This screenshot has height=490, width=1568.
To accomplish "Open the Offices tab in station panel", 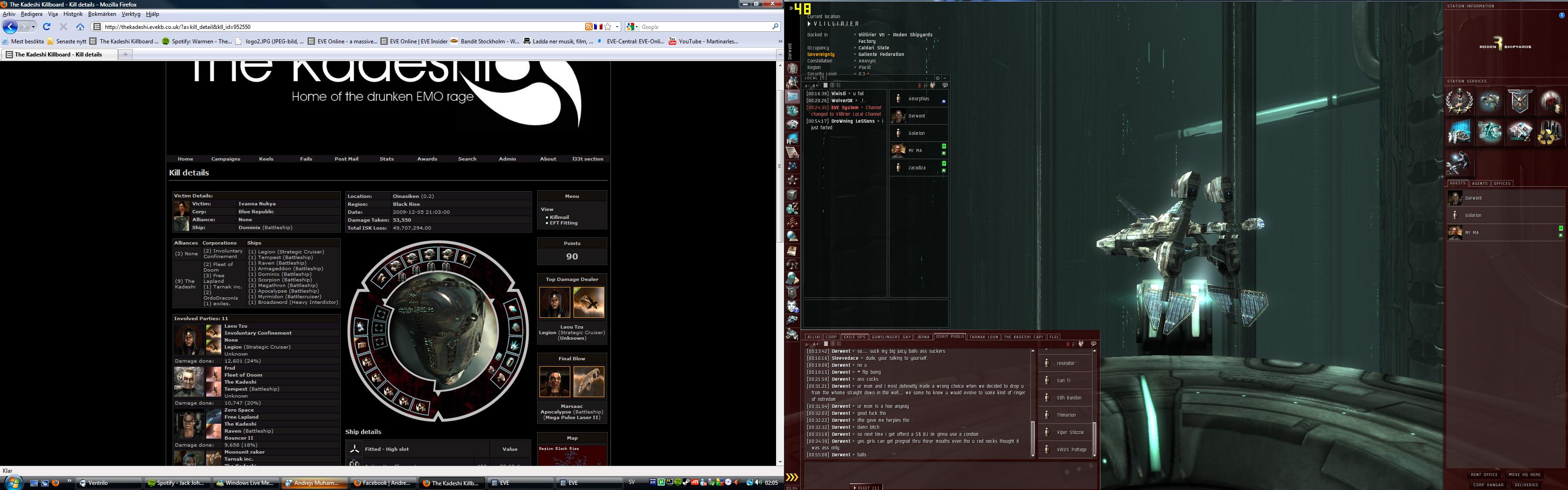I will [1502, 183].
